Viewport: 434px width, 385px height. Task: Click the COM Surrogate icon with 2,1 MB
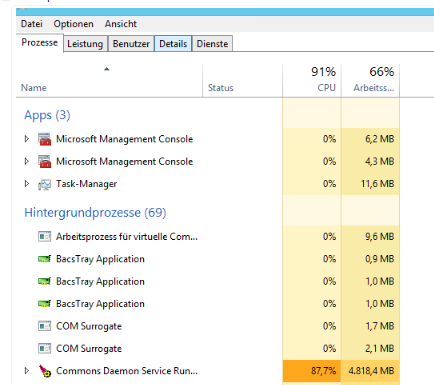pos(44,349)
